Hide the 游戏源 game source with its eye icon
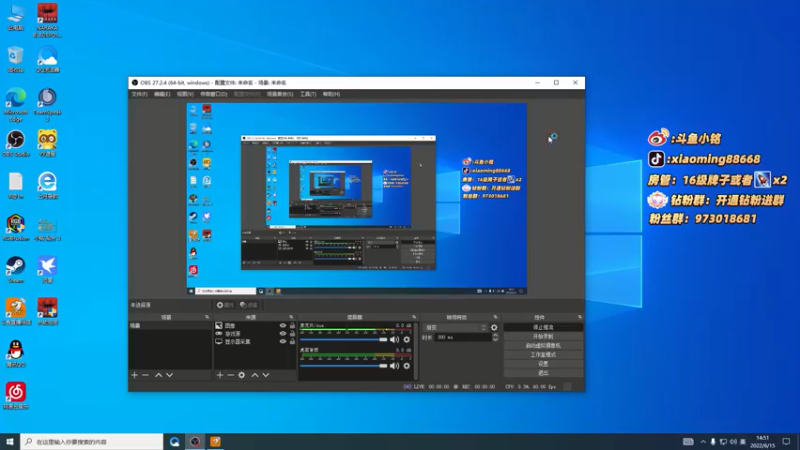800x450 pixels. click(x=283, y=334)
